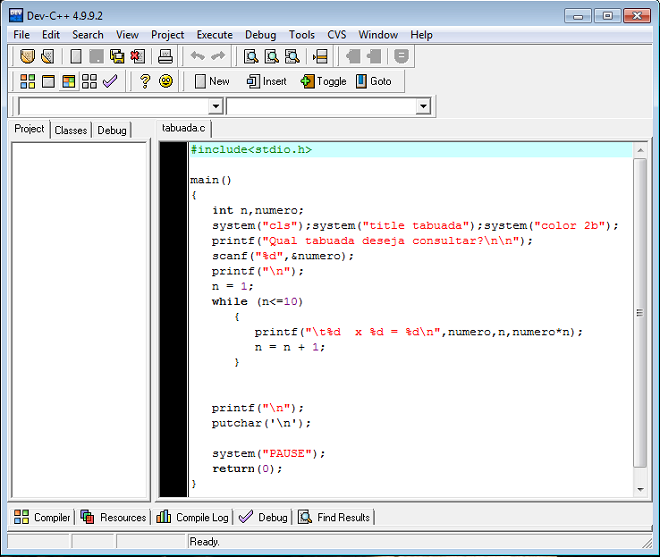The height and width of the screenshot is (557, 660).
Task: Click the Save All icon
Action: click(117, 56)
